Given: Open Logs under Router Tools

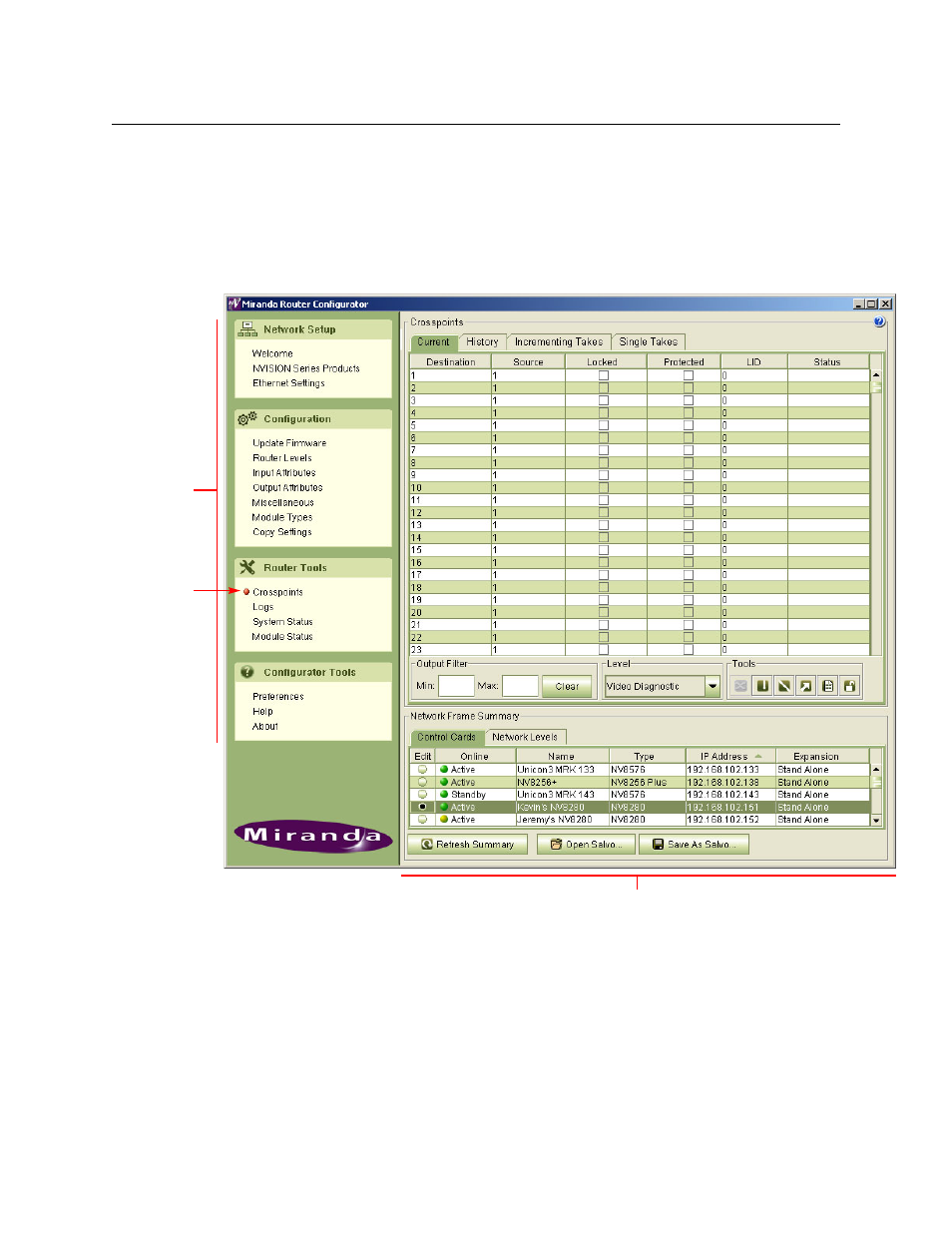Looking at the screenshot, I should pyautogui.click(x=262, y=607).
